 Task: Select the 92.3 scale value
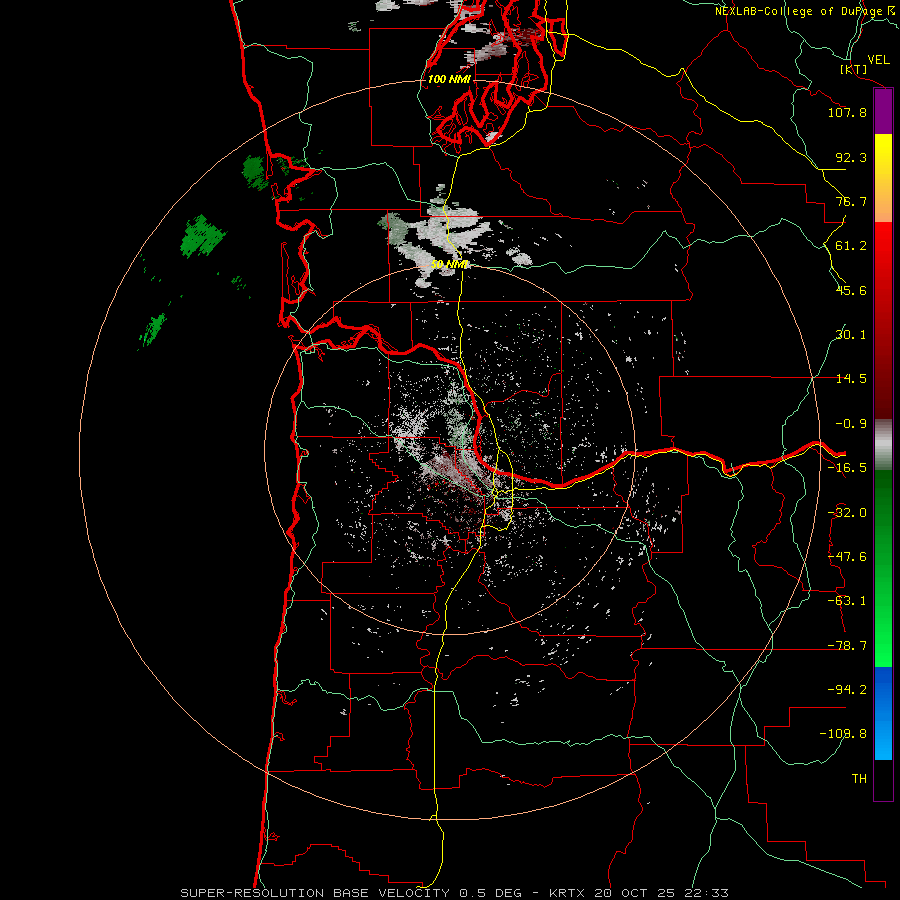[x=851, y=157]
